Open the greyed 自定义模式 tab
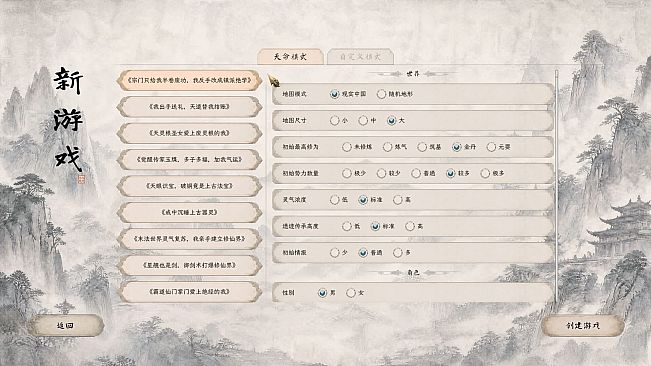This screenshot has width=651, height=366. tap(360, 56)
